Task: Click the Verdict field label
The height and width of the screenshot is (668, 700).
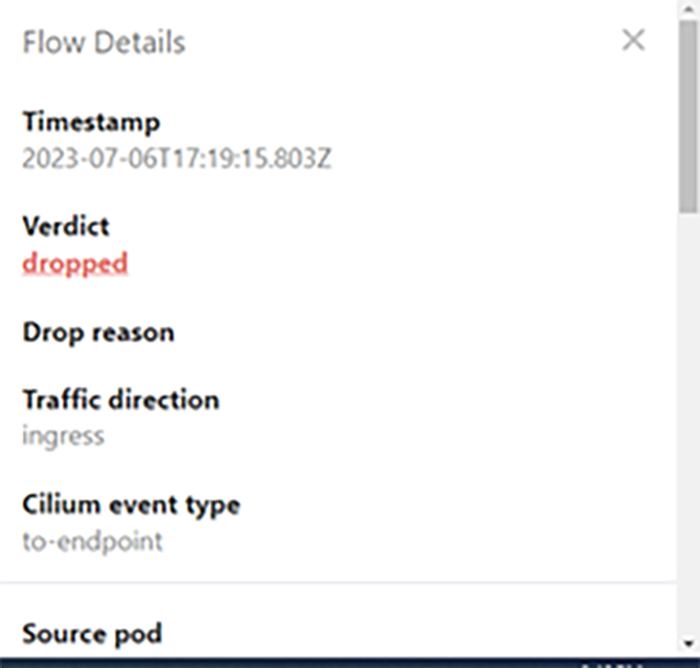Action: [66, 227]
